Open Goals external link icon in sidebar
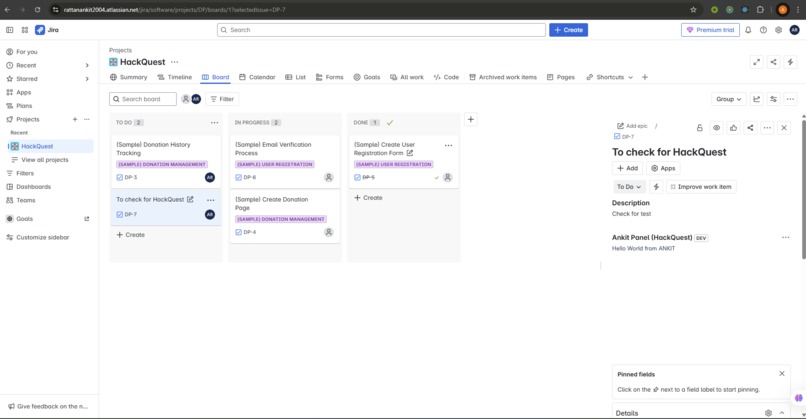Viewport: 806px width, 419px height. (86, 218)
